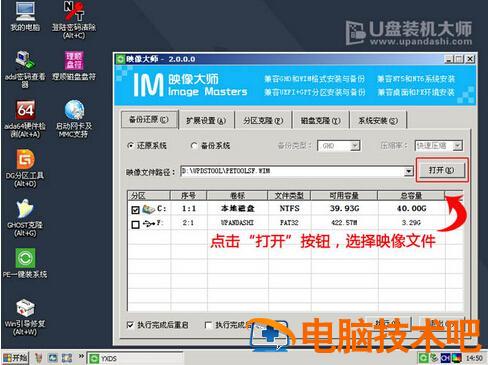Minimize the 映像大师 window
The width and height of the screenshot is (488, 365).
click(x=449, y=59)
